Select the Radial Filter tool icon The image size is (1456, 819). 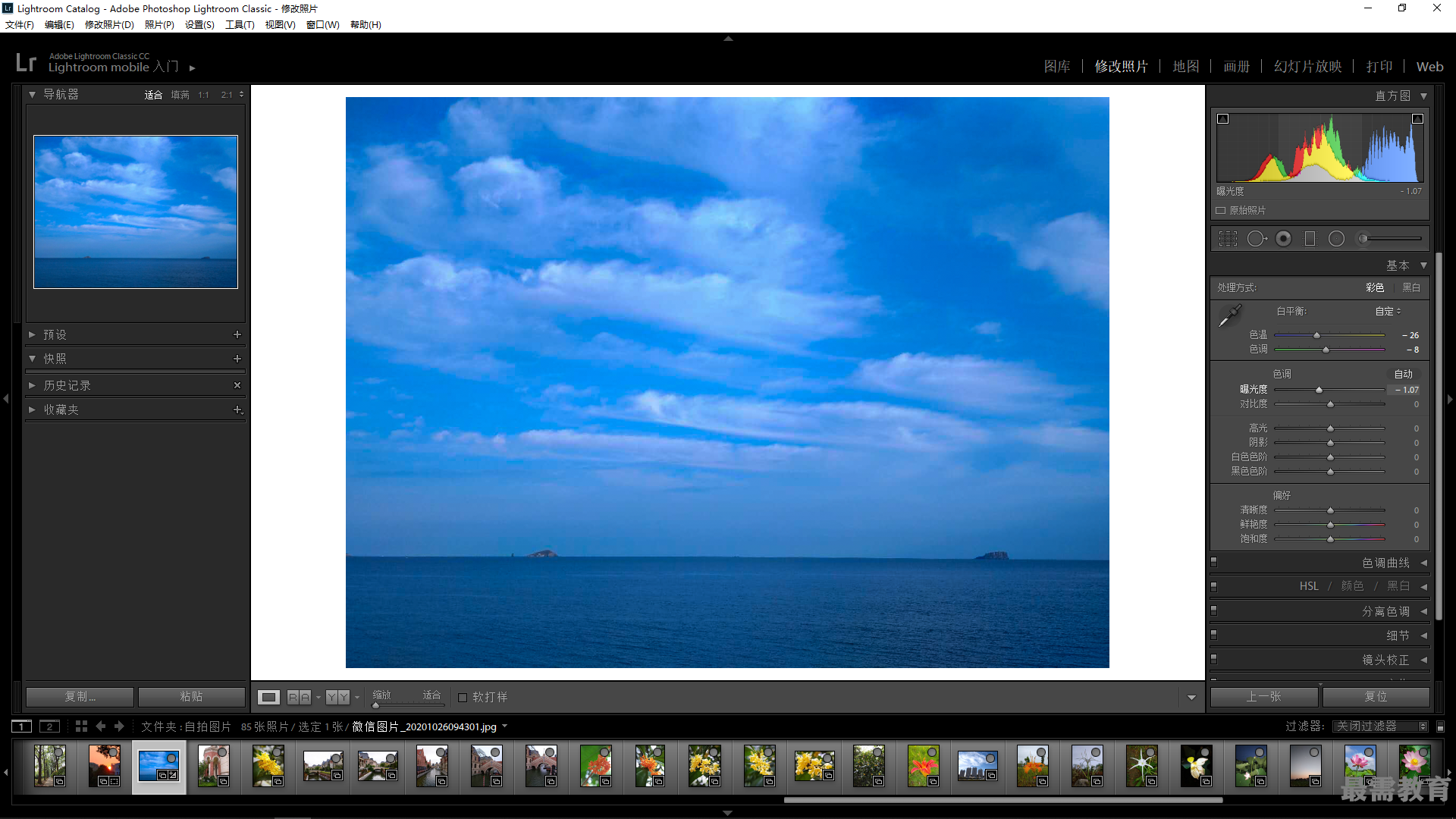click(x=1336, y=239)
